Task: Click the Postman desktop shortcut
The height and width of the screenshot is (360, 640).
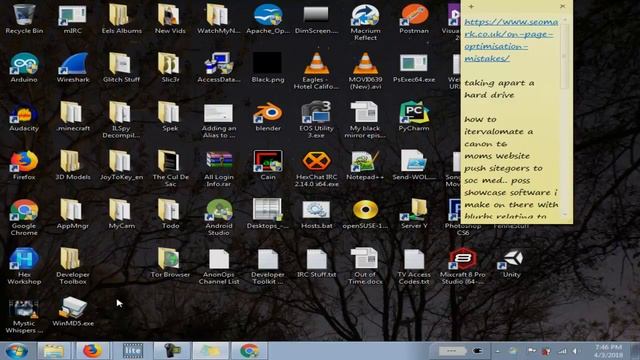Action: point(414,18)
